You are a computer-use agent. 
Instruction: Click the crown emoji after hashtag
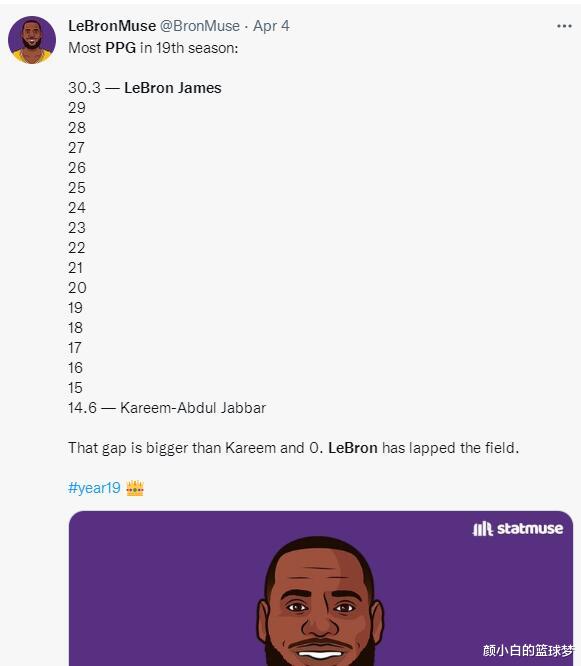pos(135,488)
